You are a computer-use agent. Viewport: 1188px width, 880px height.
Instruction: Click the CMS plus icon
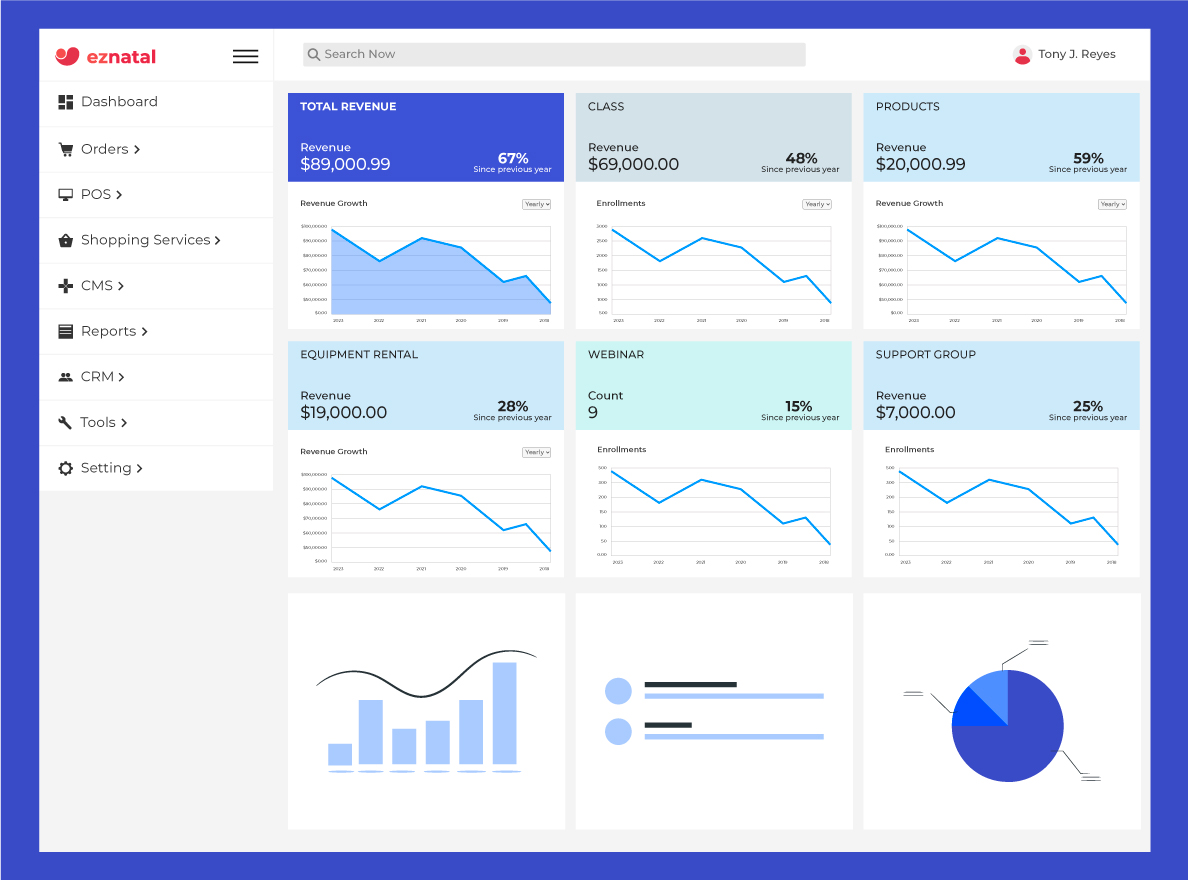click(x=66, y=286)
